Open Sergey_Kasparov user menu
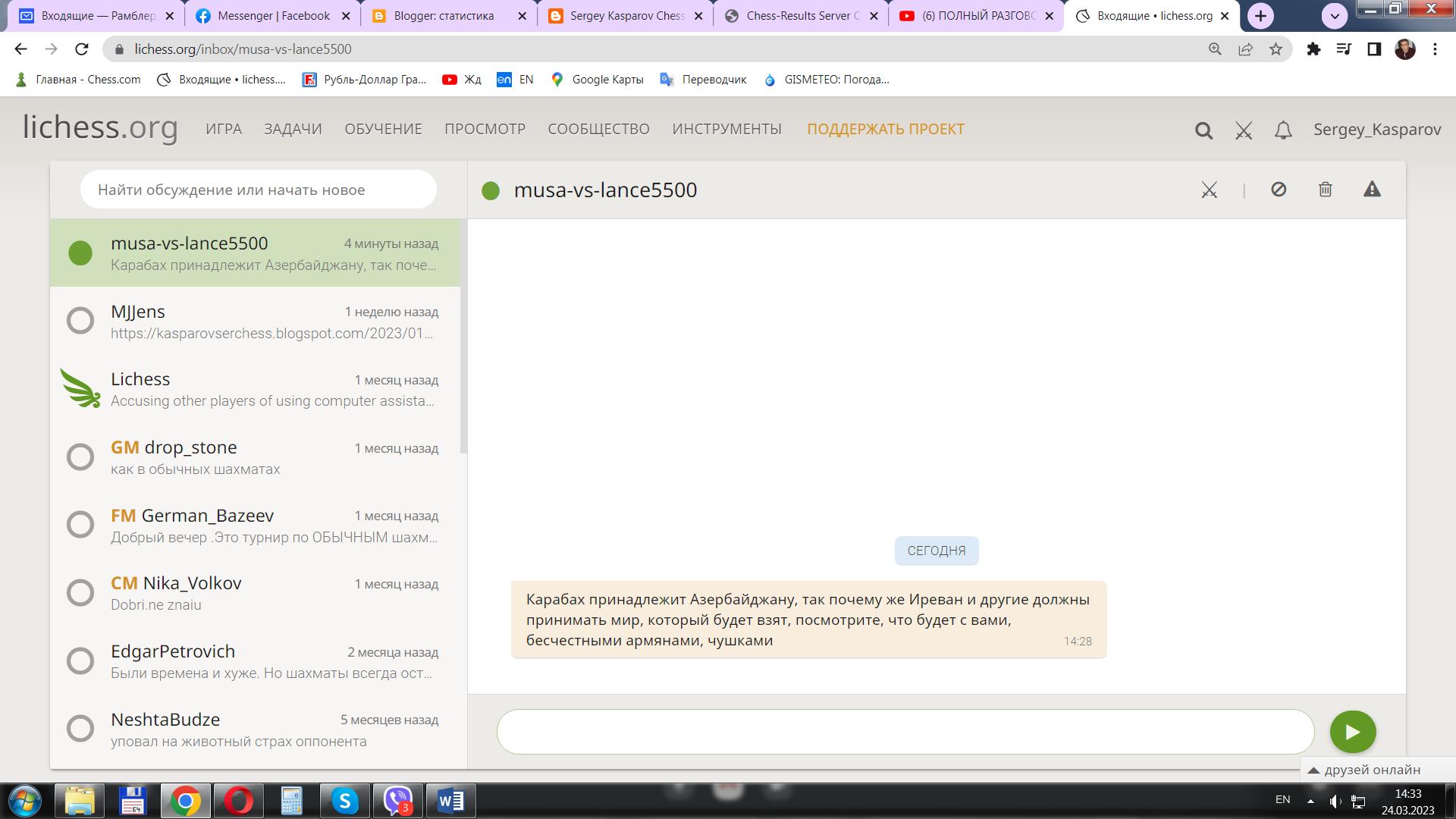This screenshot has width=1456, height=819. click(x=1376, y=130)
